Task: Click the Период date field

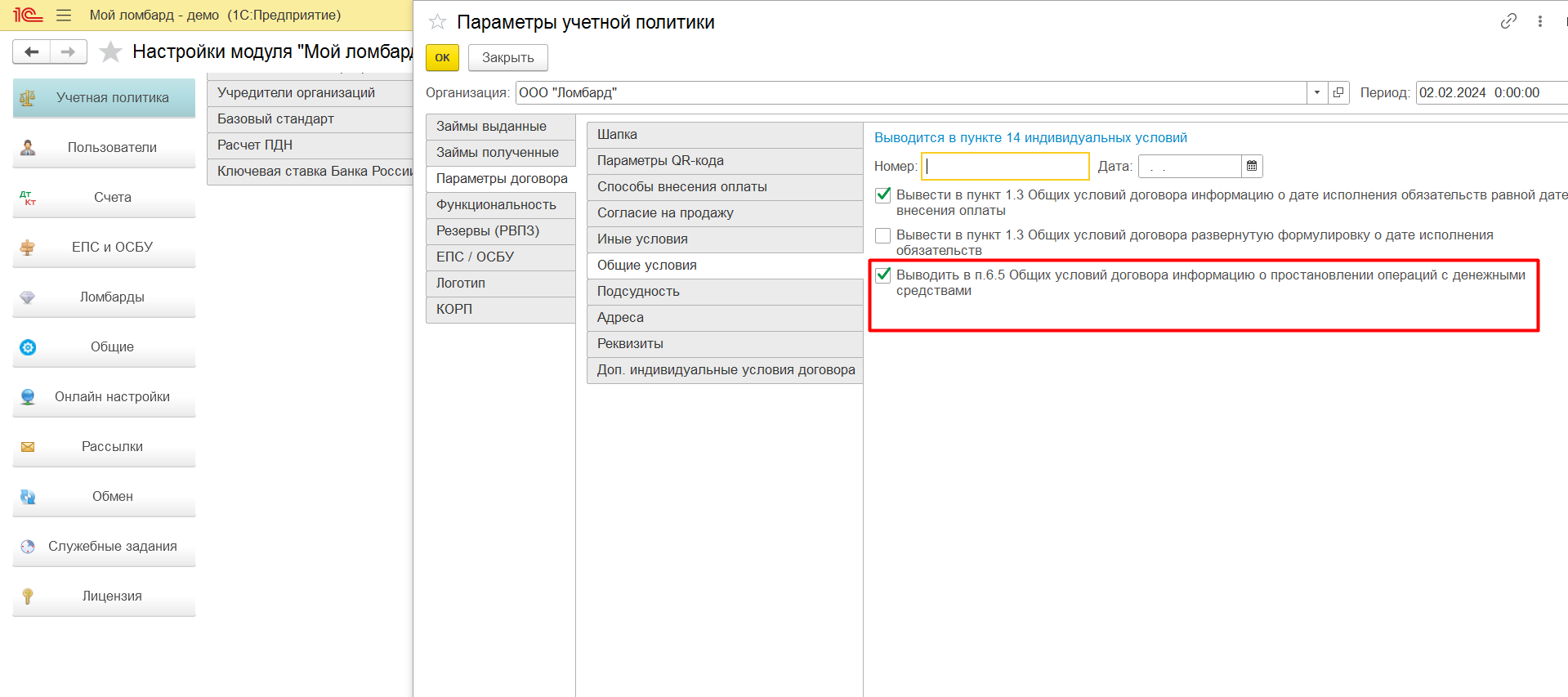Action: click(1491, 92)
